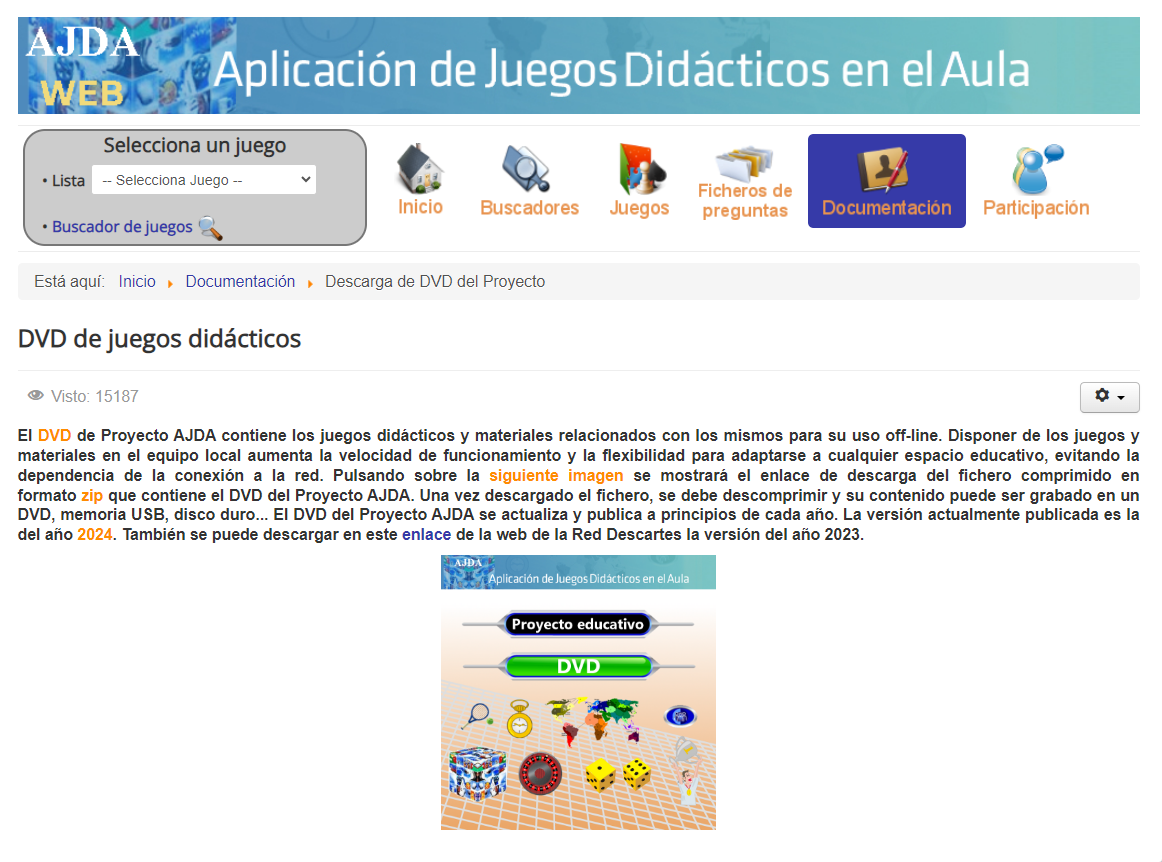The height and width of the screenshot is (862, 1162).
Task: Click the AJDA Web header banner
Action: click(578, 66)
